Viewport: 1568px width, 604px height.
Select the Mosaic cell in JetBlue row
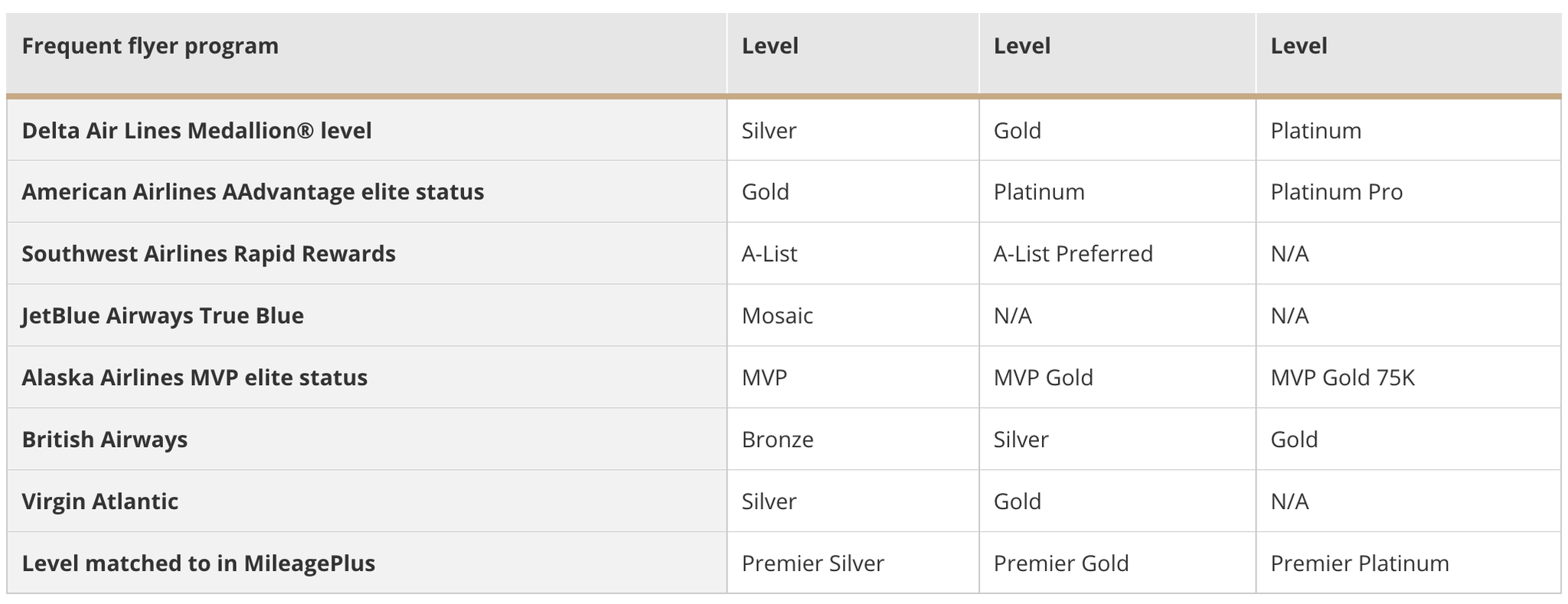coord(777,315)
